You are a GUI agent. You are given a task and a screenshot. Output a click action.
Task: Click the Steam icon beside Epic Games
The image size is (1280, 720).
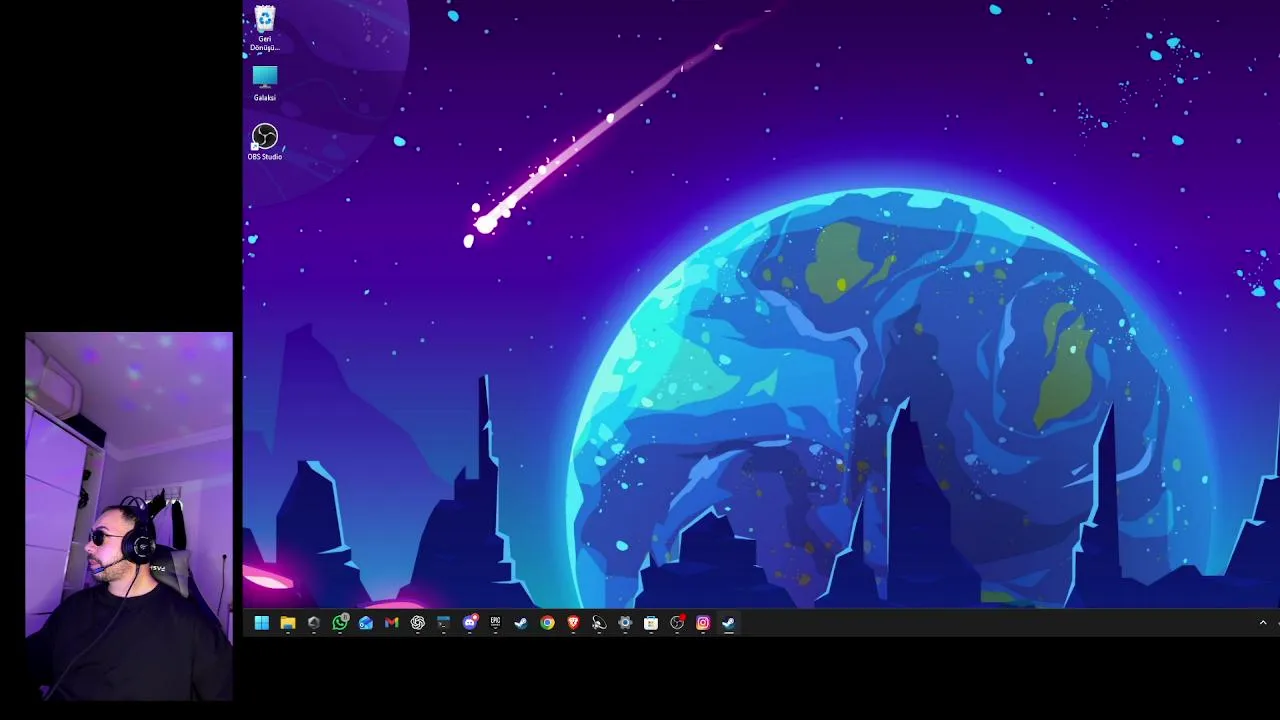tap(521, 623)
